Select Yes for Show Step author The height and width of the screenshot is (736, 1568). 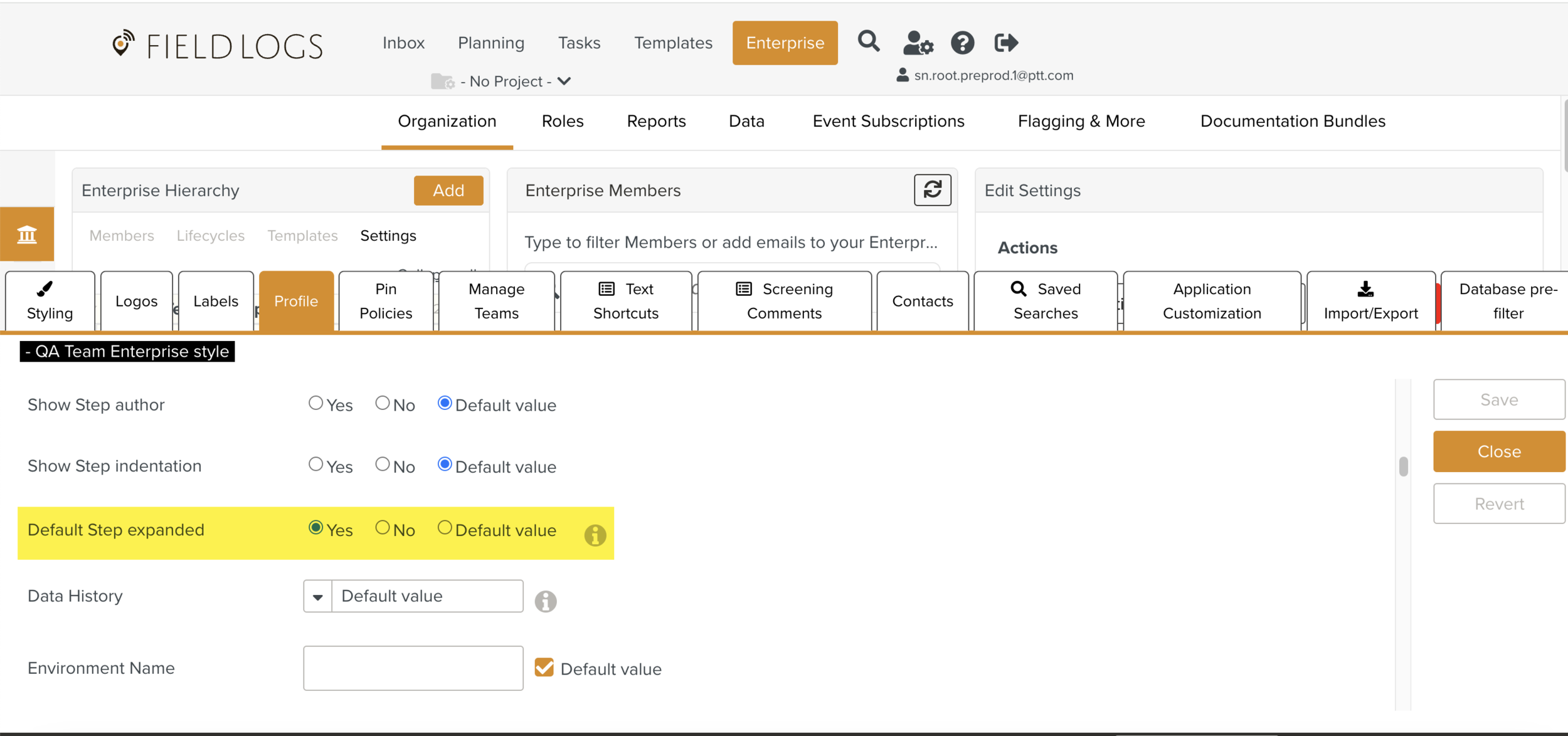coord(315,403)
